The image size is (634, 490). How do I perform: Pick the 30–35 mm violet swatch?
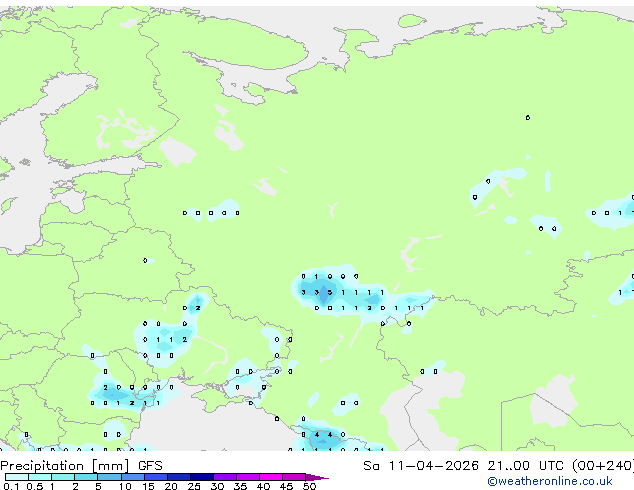(x=225, y=477)
